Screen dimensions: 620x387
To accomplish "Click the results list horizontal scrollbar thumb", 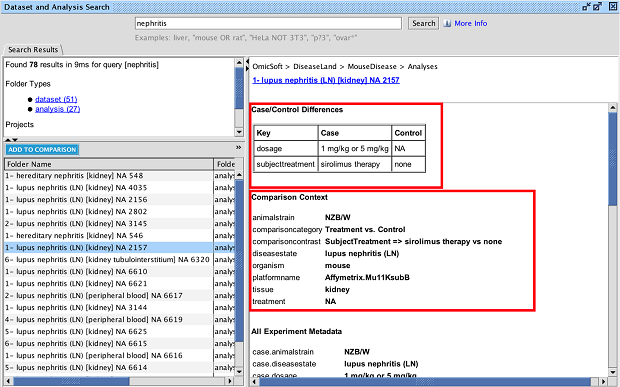I will point(71,381).
